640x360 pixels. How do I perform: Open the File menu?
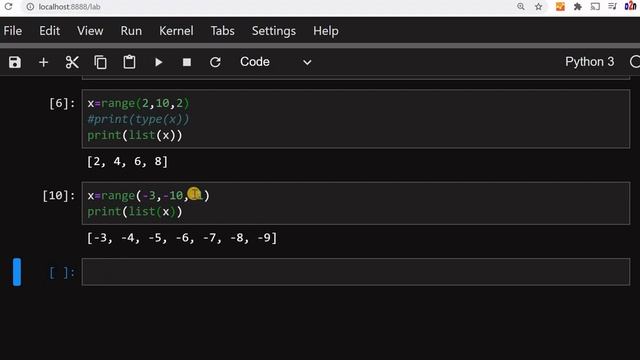click(13, 31)
